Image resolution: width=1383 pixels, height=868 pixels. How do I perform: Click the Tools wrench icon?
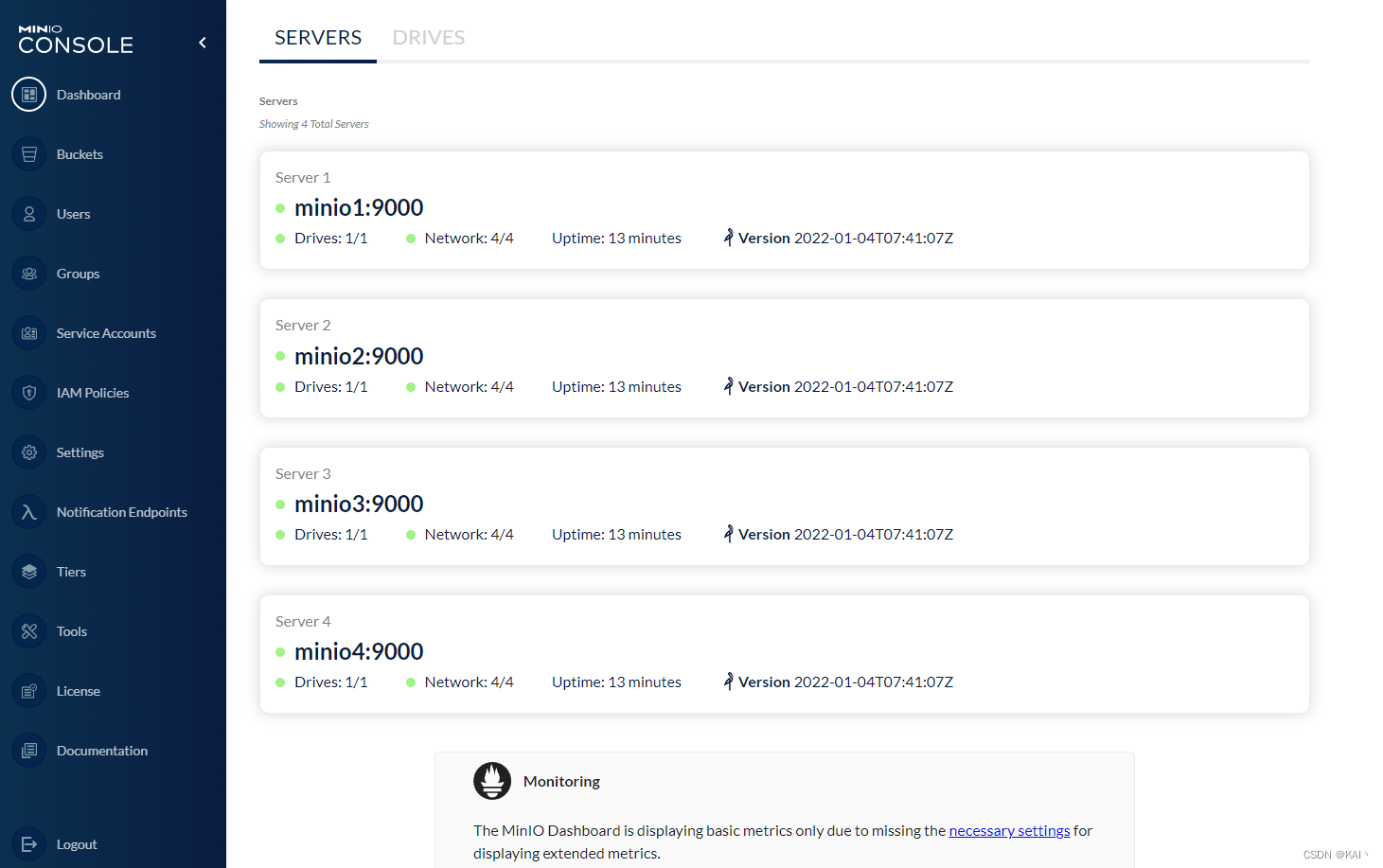29,631
